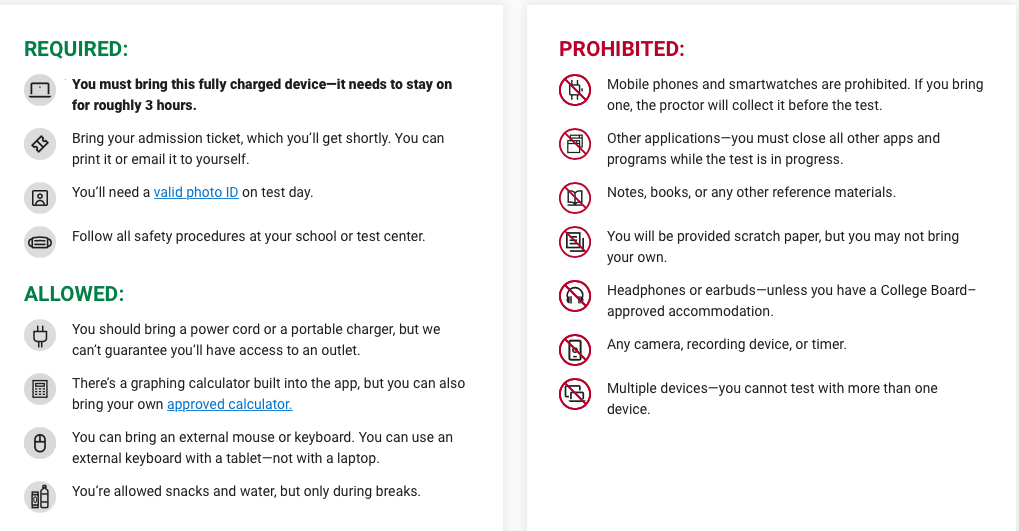
Task: Click the snacks and water bottle icon
Action: (x=40, y=497)
